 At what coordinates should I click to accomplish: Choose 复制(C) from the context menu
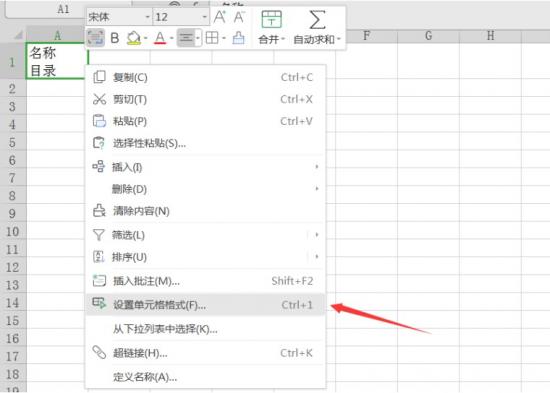[205, 77]
